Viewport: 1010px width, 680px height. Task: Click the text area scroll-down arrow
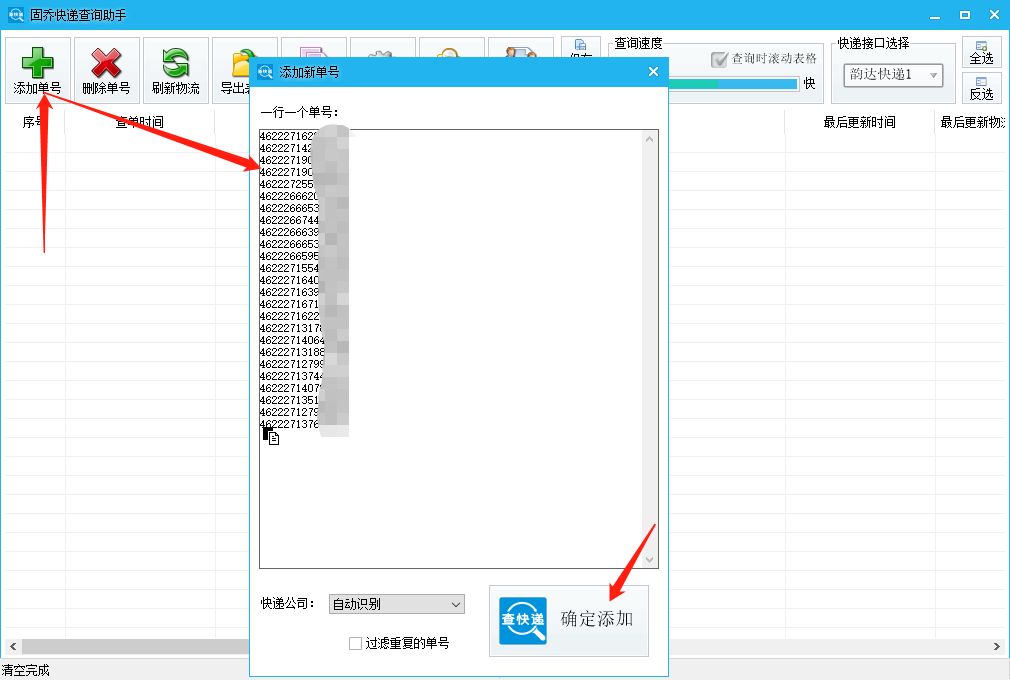pyautogui.click(x=649, y=560)
